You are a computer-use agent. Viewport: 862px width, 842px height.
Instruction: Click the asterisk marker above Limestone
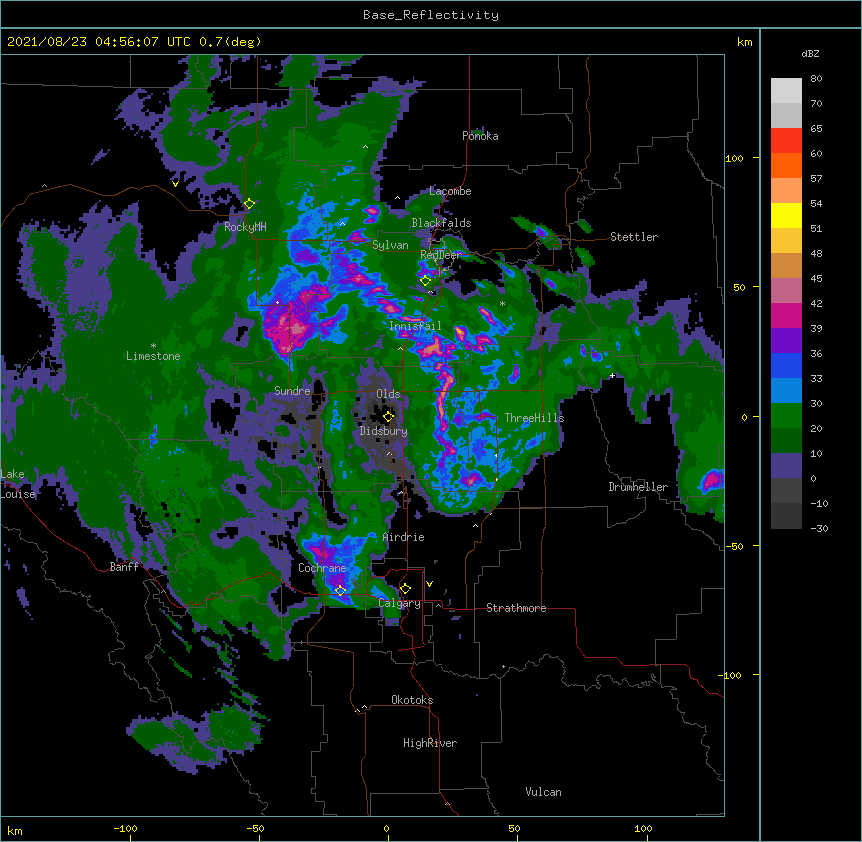(x=153, y=346)
